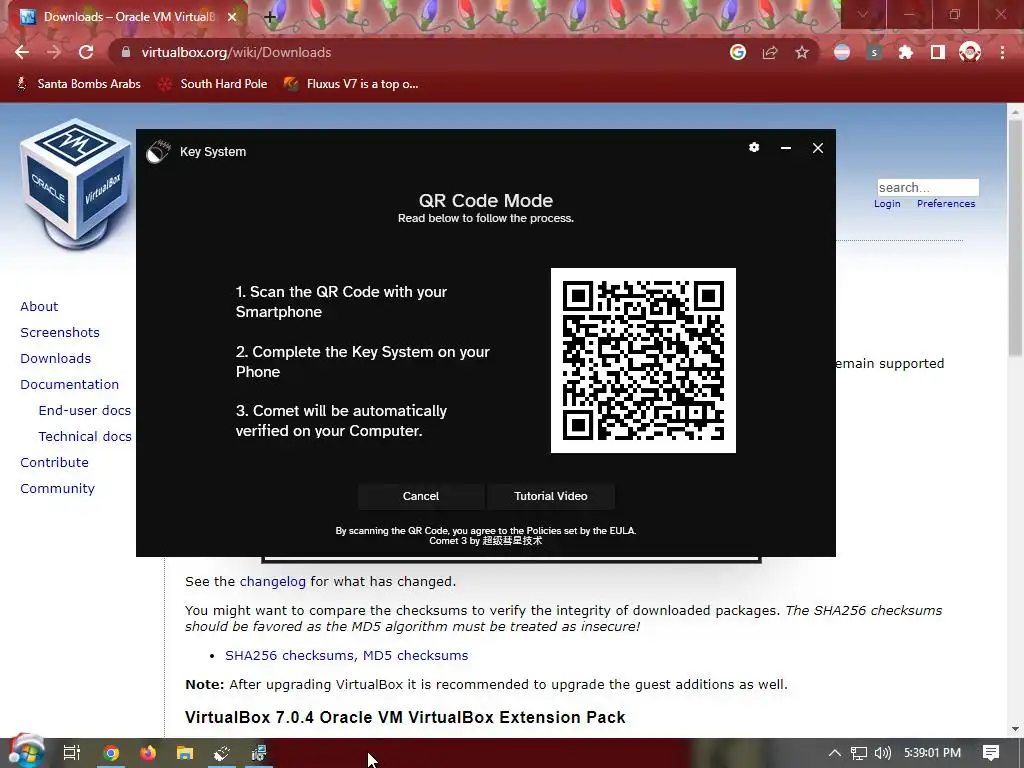Click the scrollbar down arrow
Screen dimensions: 1024x768
[1015, 729]
